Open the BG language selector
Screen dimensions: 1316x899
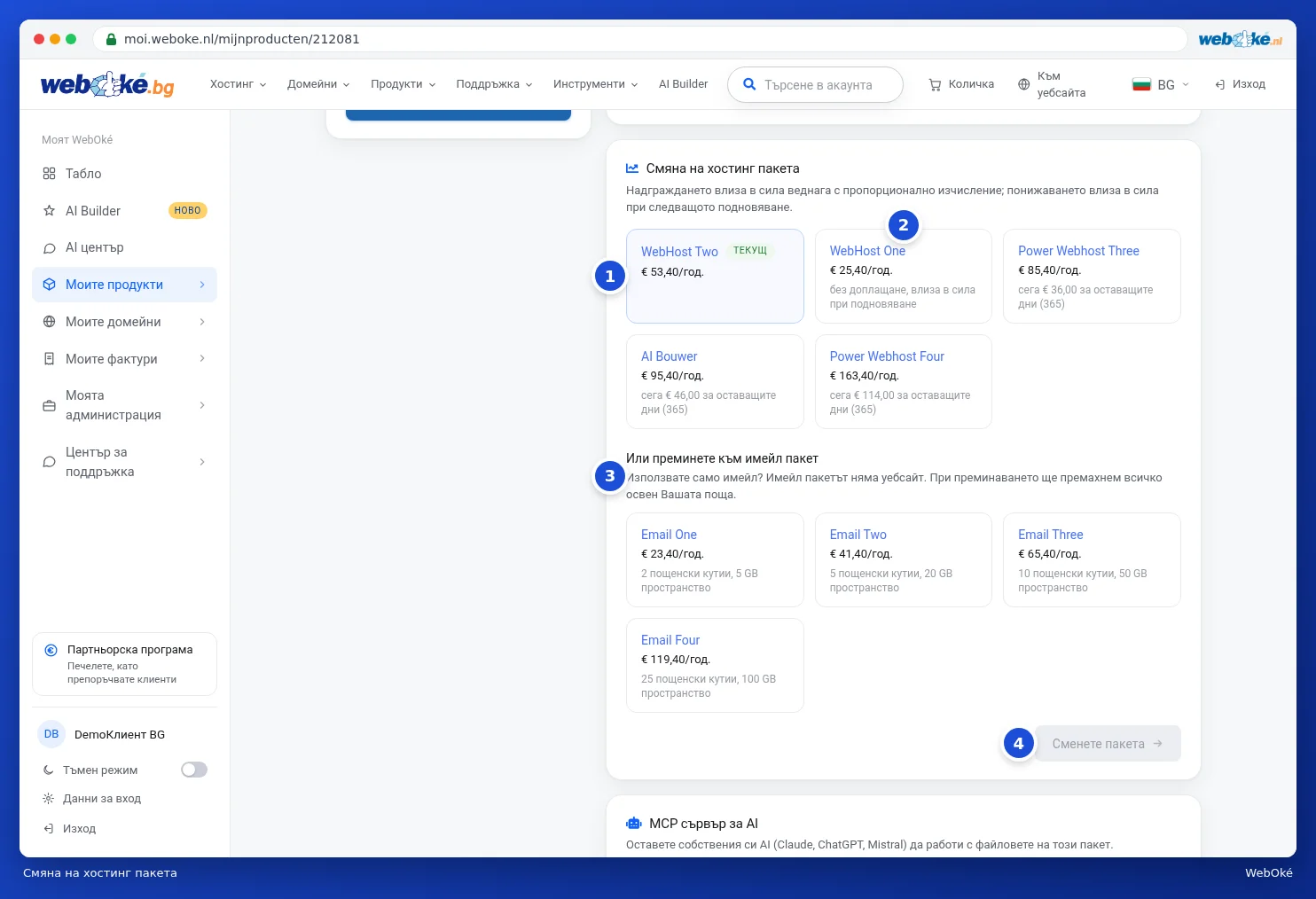tap(1161, 84)
